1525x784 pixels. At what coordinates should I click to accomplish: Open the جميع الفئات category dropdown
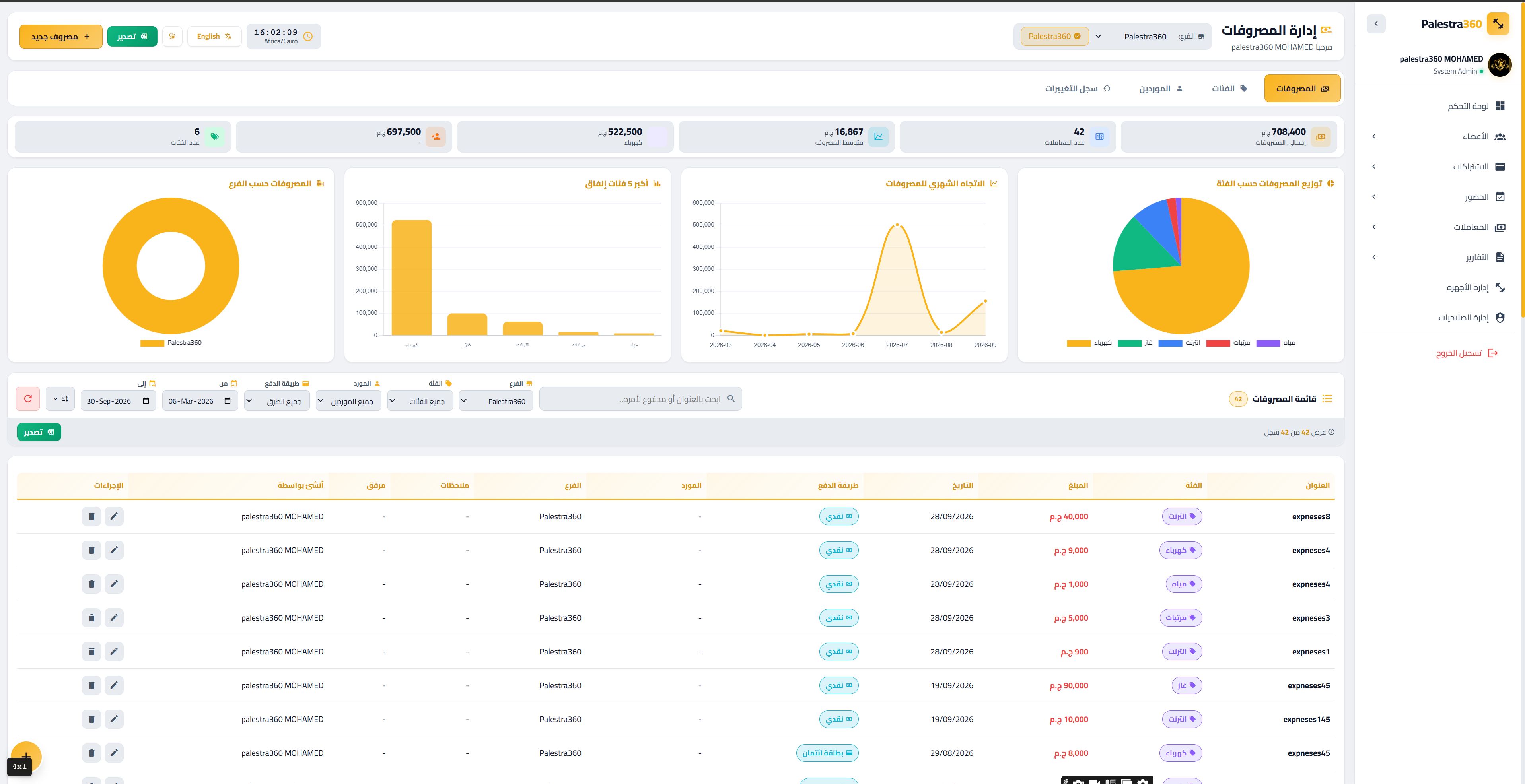point(420,401)
